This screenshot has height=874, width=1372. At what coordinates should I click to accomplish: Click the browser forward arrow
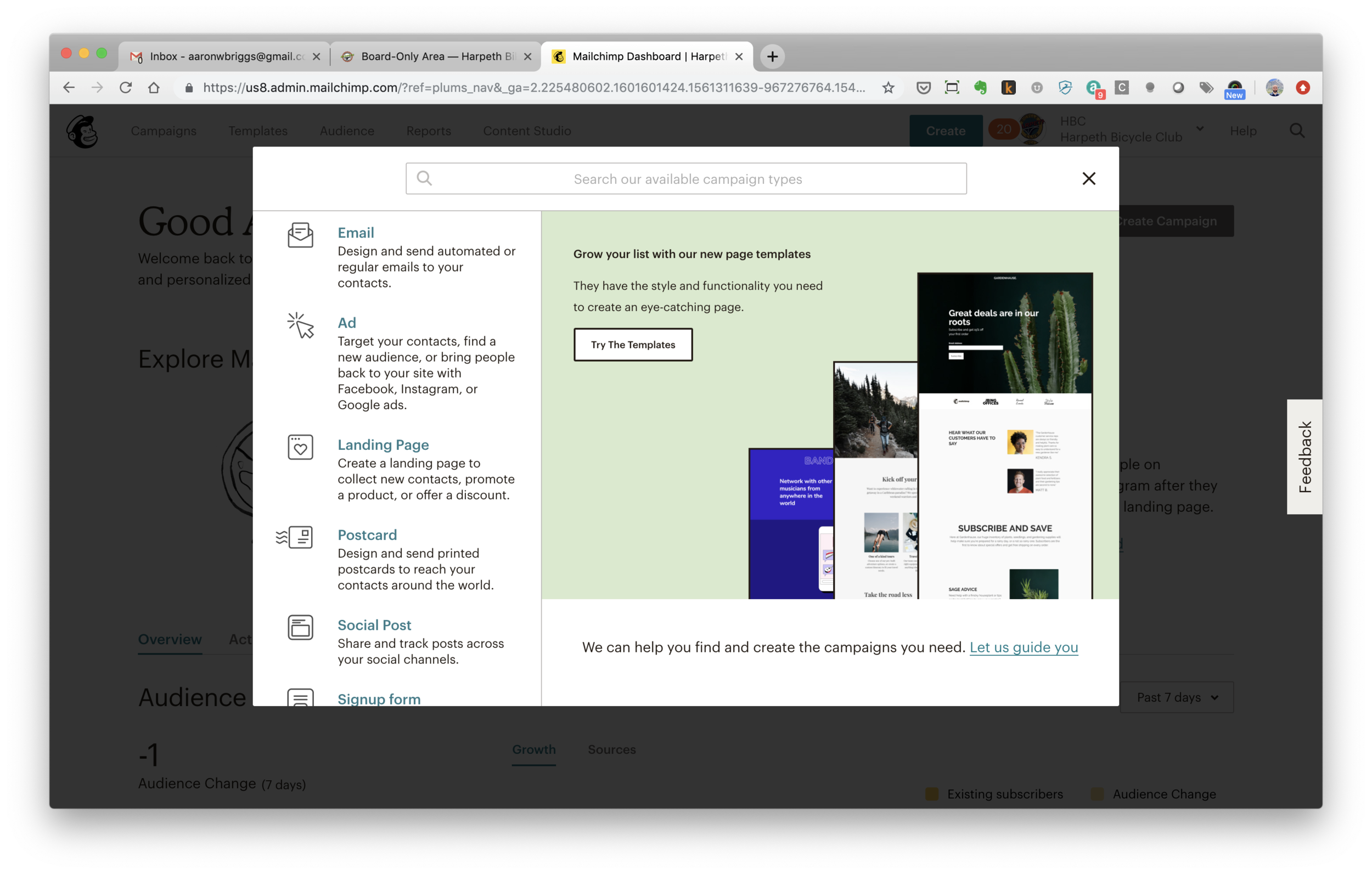click(x=98, y=88)
